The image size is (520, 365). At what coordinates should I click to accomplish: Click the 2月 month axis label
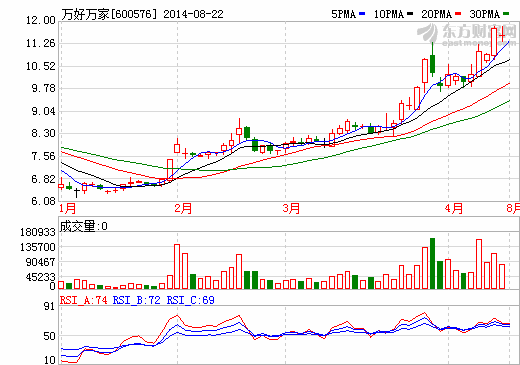click(x=183, y=209)
